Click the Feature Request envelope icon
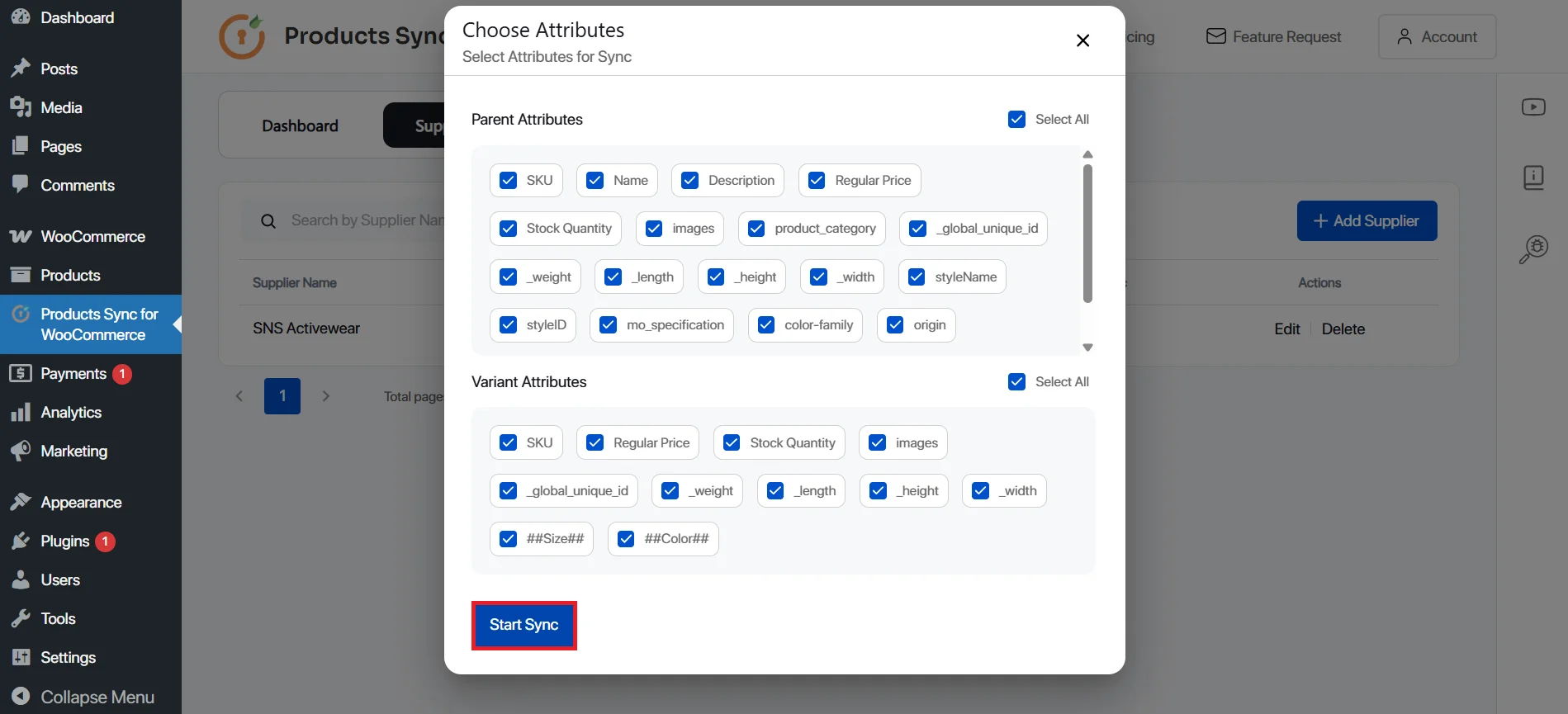The height and width of the screenshot is (714, 1568). [1215, 35]
